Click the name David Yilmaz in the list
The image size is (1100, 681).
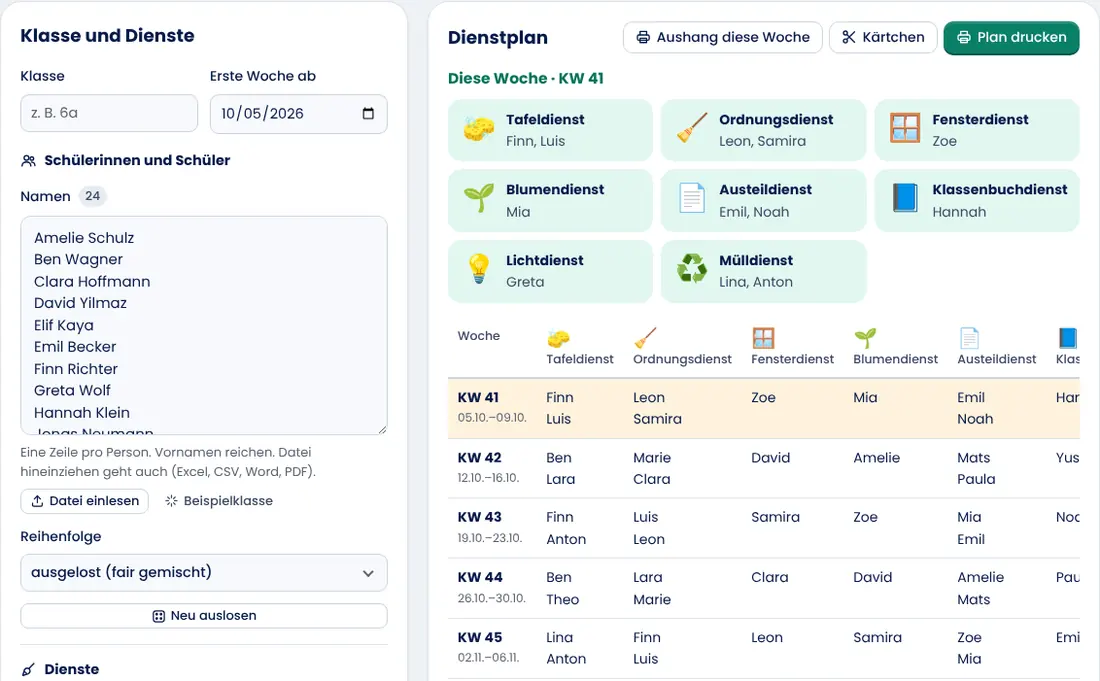(81, 303)
